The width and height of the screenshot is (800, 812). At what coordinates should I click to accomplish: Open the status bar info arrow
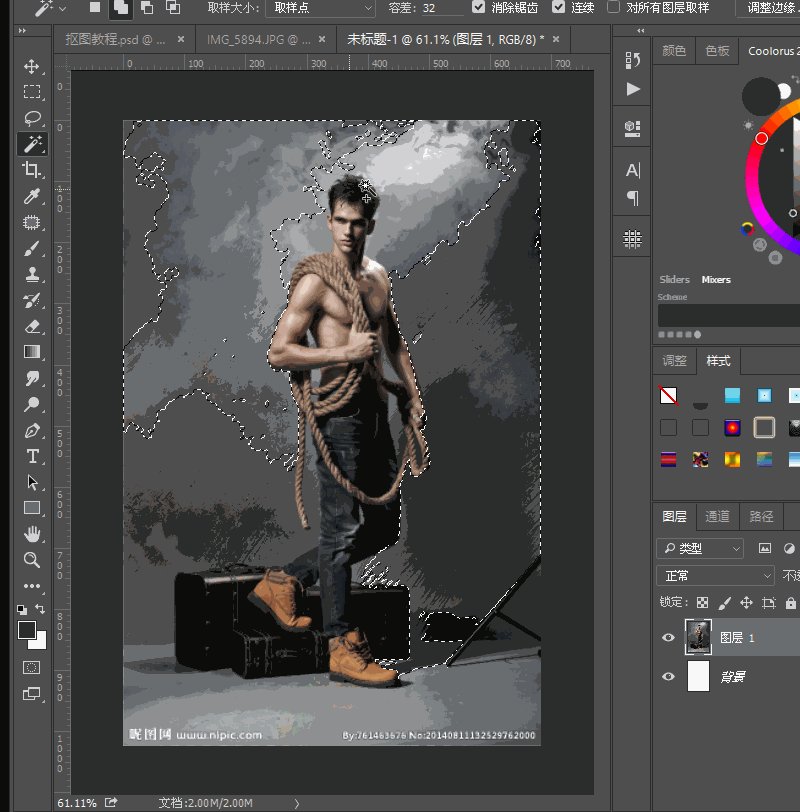tap(297, 804)
